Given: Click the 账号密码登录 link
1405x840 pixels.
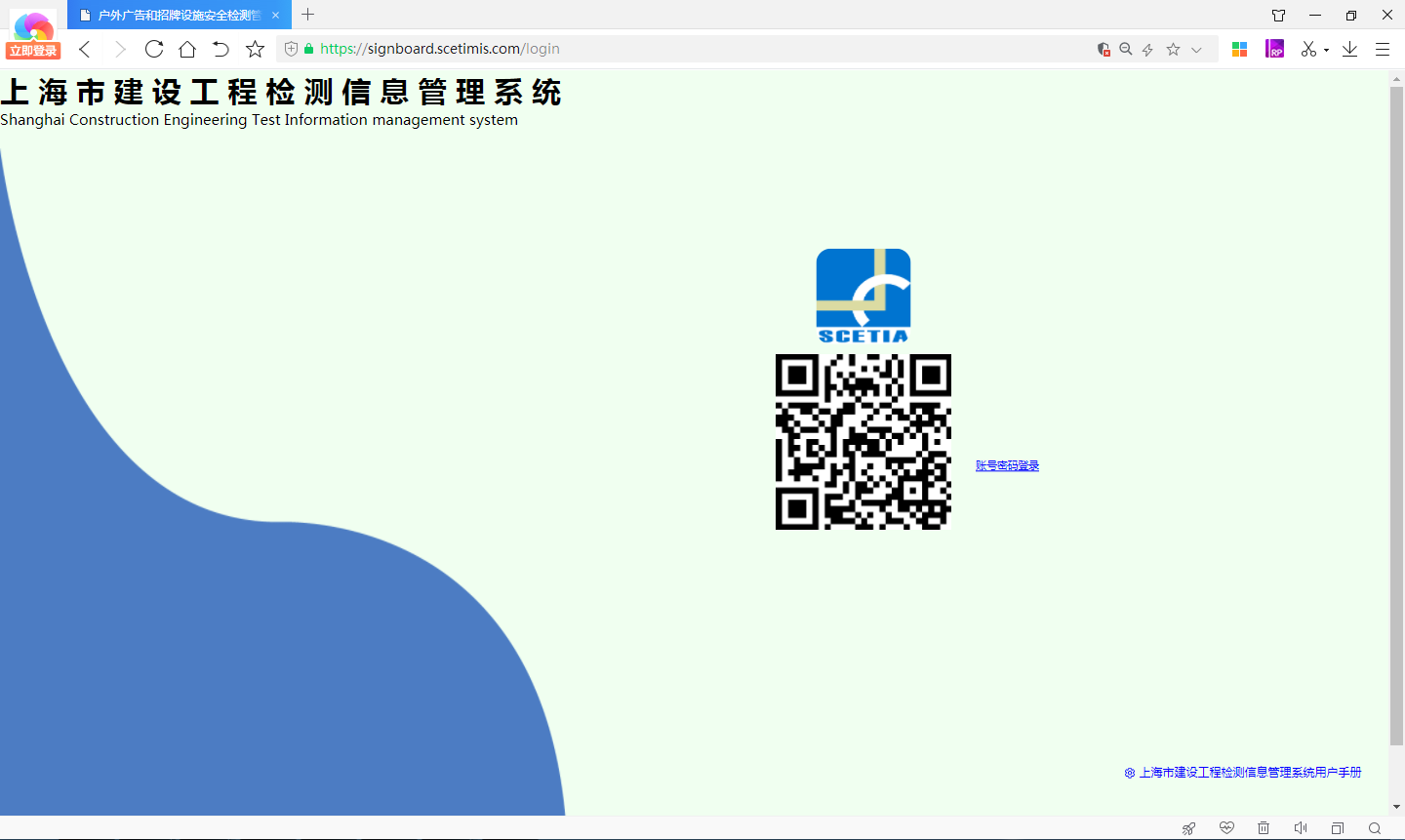Looking at the screenshot, I should click(1007, 465).
